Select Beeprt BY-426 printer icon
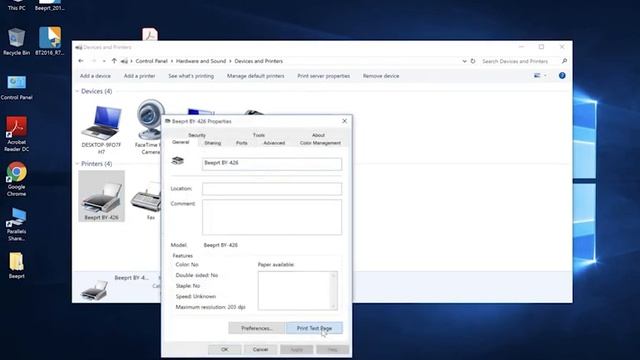Screen dimensions: 640x360 tap(101, 196)
